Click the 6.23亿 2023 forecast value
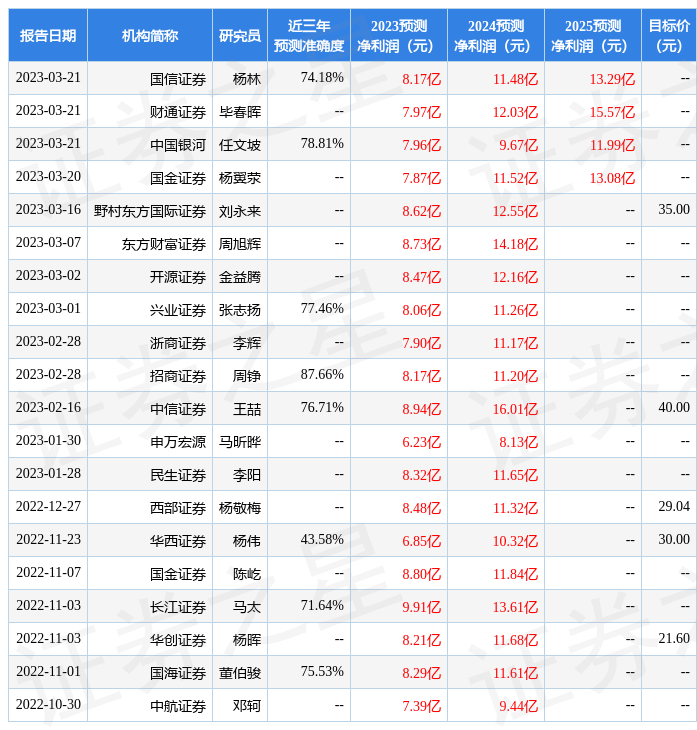697x730 pixels. point(421,442)
